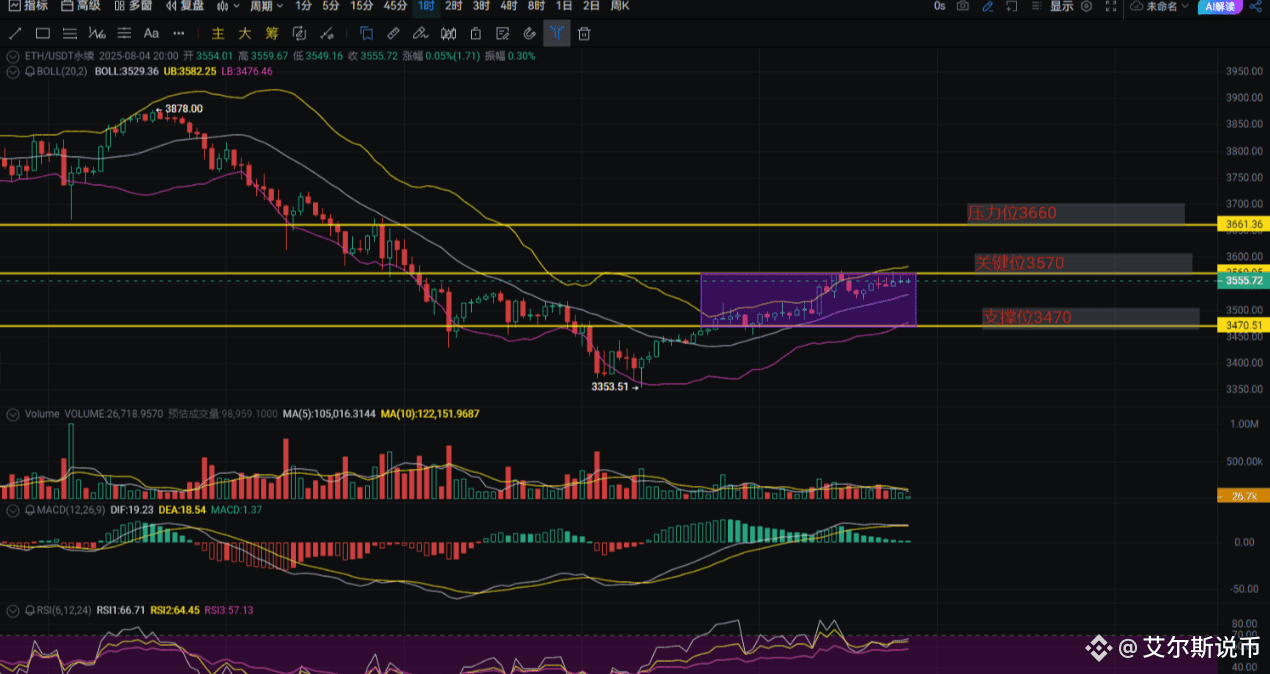Open the 高级 advanced menu
The image size is (1270, 674).
pyautogui.click(x=80, y=6)
